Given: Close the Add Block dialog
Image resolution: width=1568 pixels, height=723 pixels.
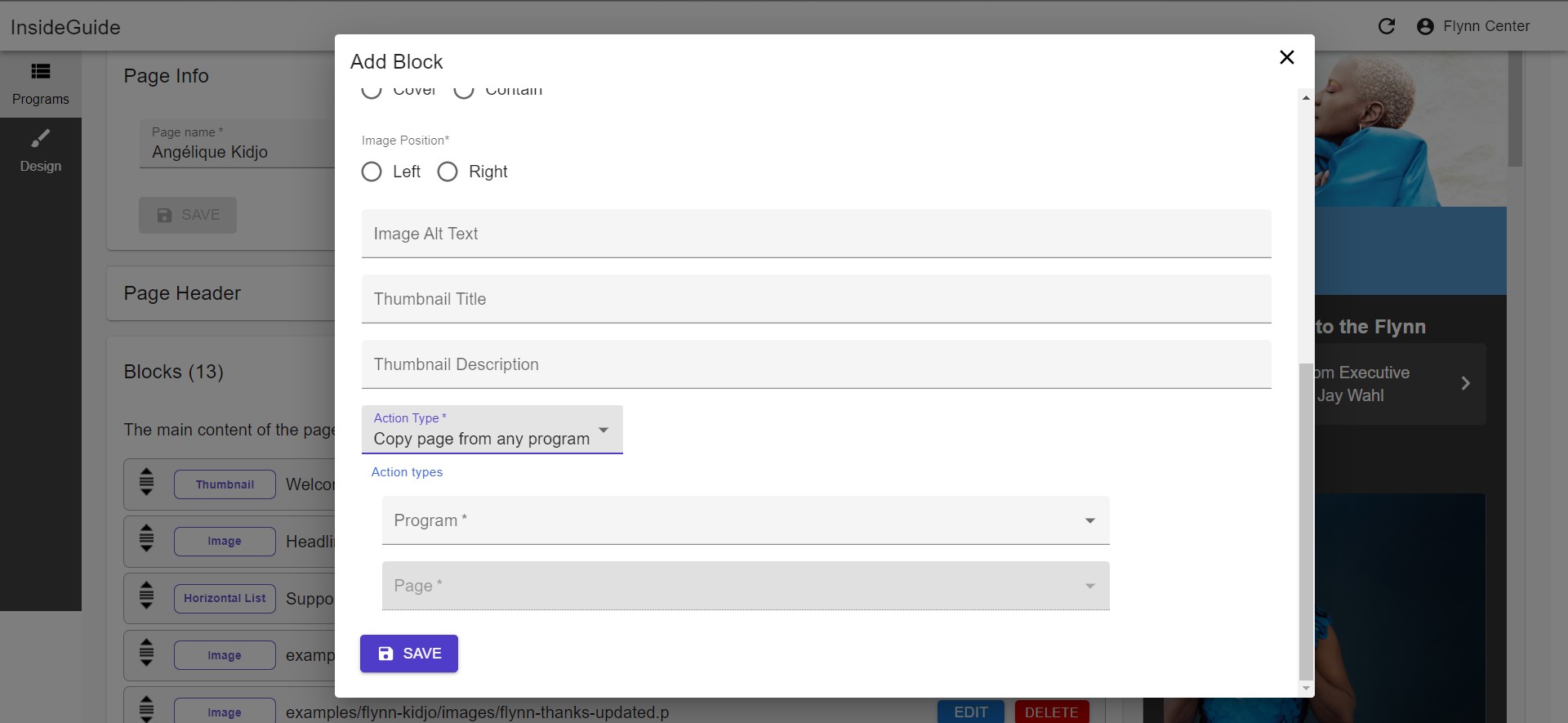Looking at the screenshot, I should click(1286, 57).
